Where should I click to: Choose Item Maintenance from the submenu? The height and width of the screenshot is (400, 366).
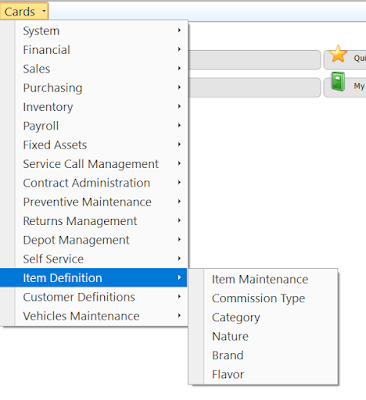point(263,279)
